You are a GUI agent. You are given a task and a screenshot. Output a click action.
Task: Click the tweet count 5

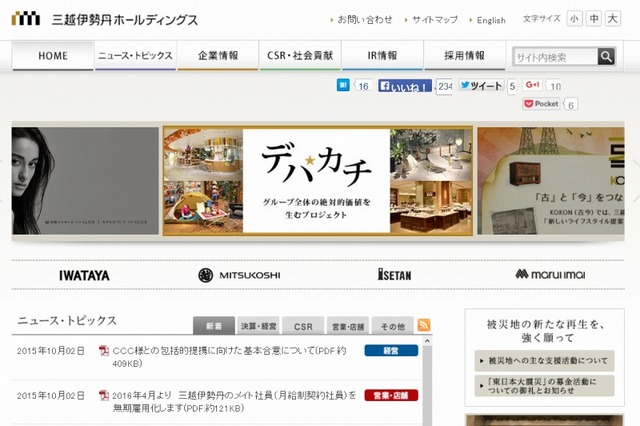tap(512, 87)
